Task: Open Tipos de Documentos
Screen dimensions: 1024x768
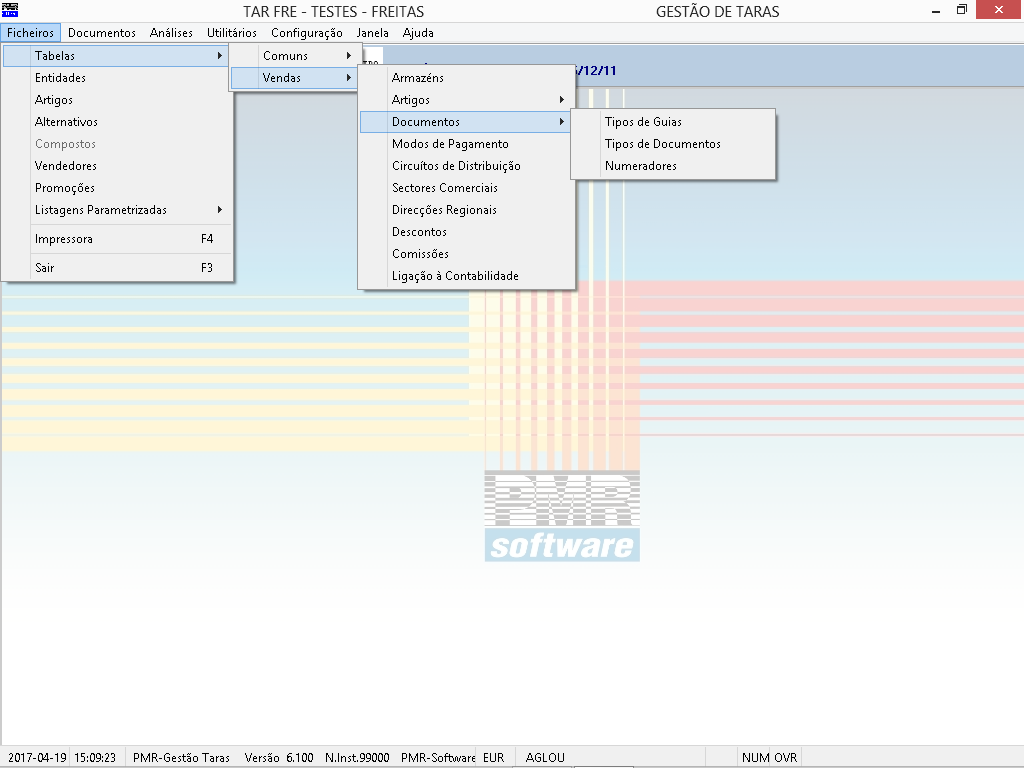Action: (673, 144)
